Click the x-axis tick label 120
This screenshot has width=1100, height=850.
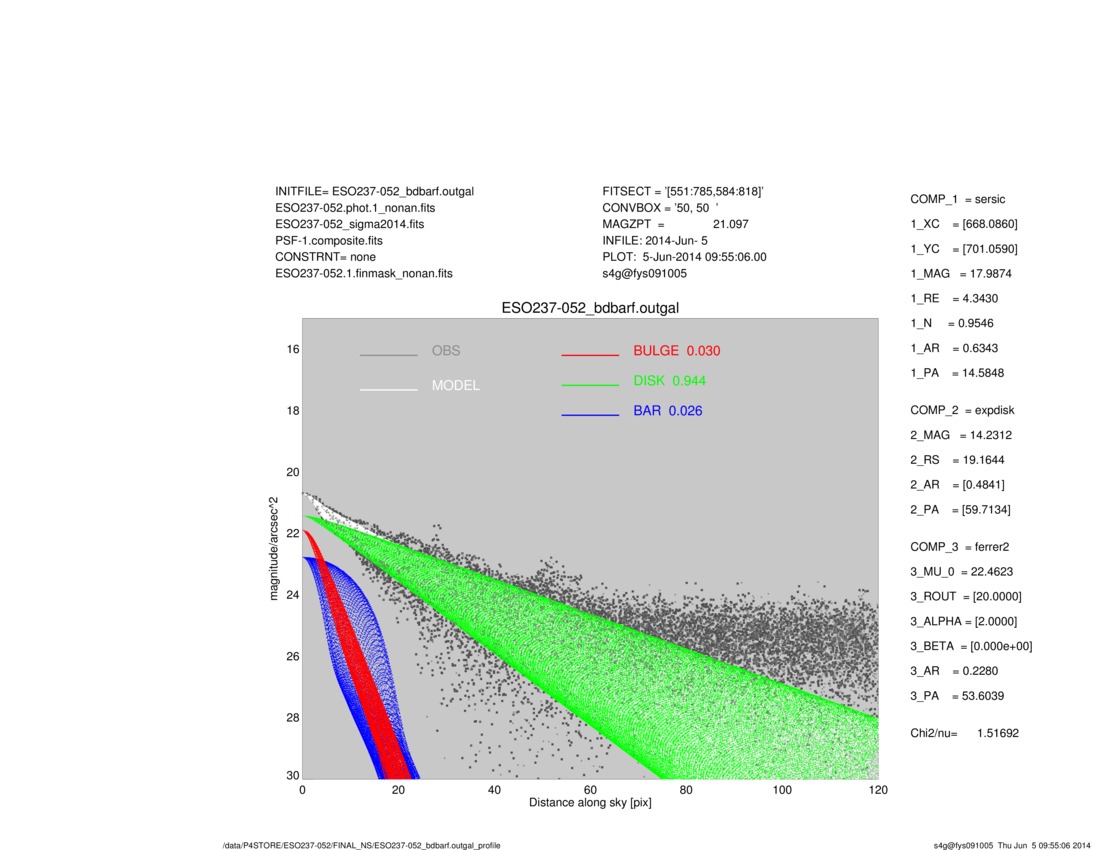tap(878, 790)
